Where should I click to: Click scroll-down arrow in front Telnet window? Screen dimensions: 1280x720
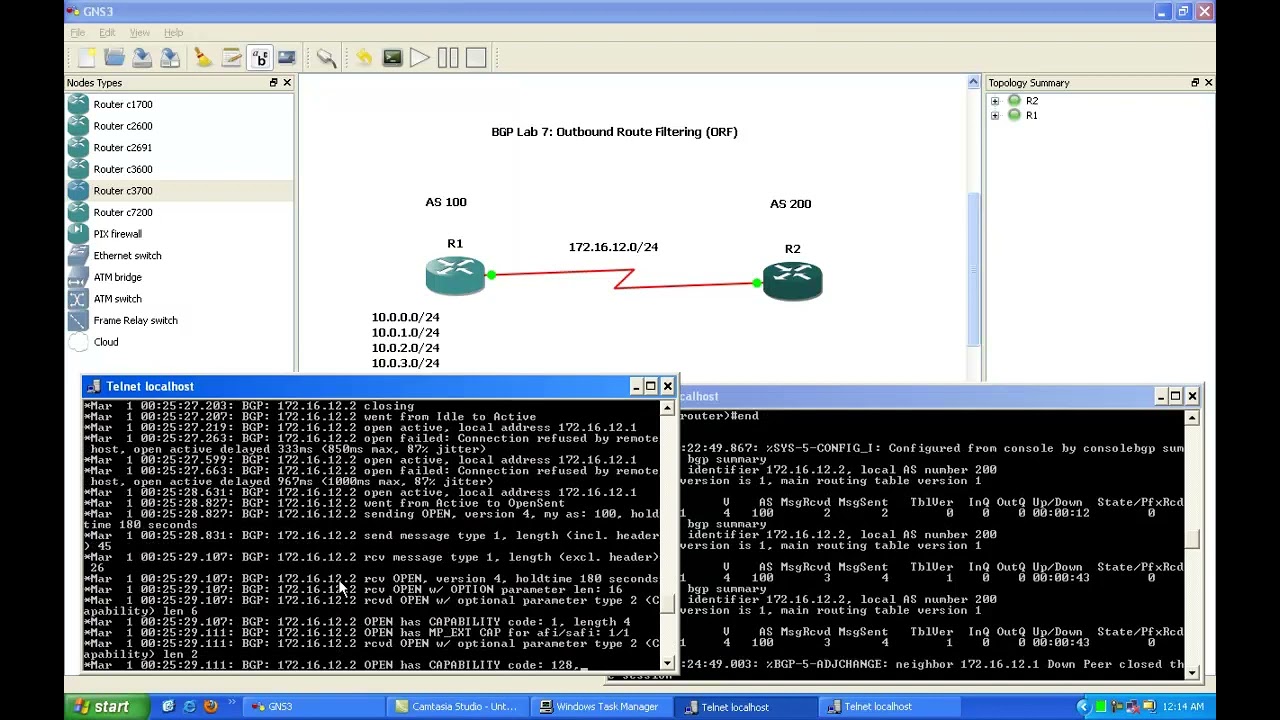668,662
